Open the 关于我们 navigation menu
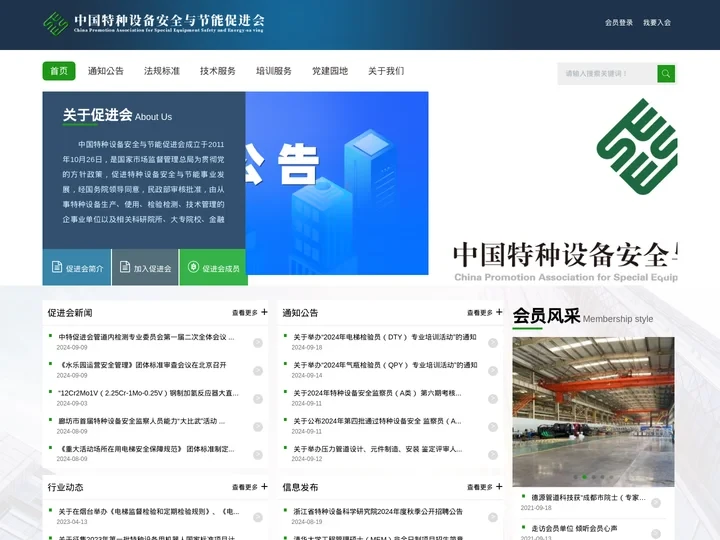Viewport: 720px width, 540px height. 386,71
